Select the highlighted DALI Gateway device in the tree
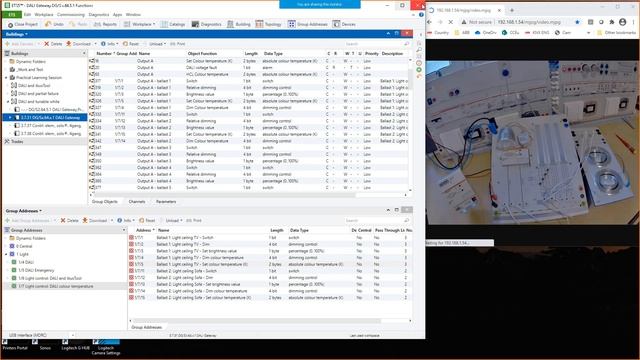This screenshot has height=360, width=640. 45,118
